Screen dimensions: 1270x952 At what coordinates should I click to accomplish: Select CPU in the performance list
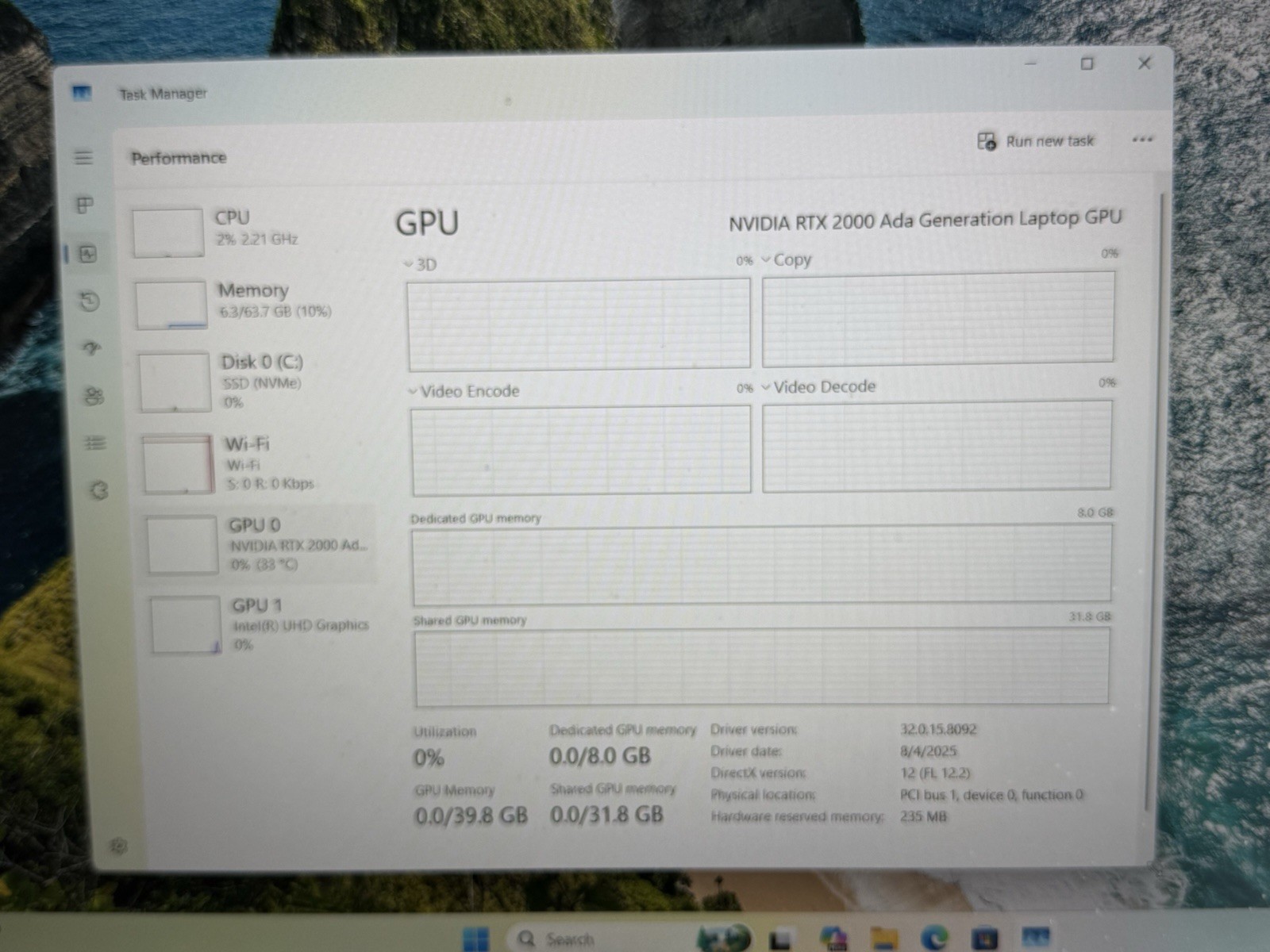tap(250, 232)
